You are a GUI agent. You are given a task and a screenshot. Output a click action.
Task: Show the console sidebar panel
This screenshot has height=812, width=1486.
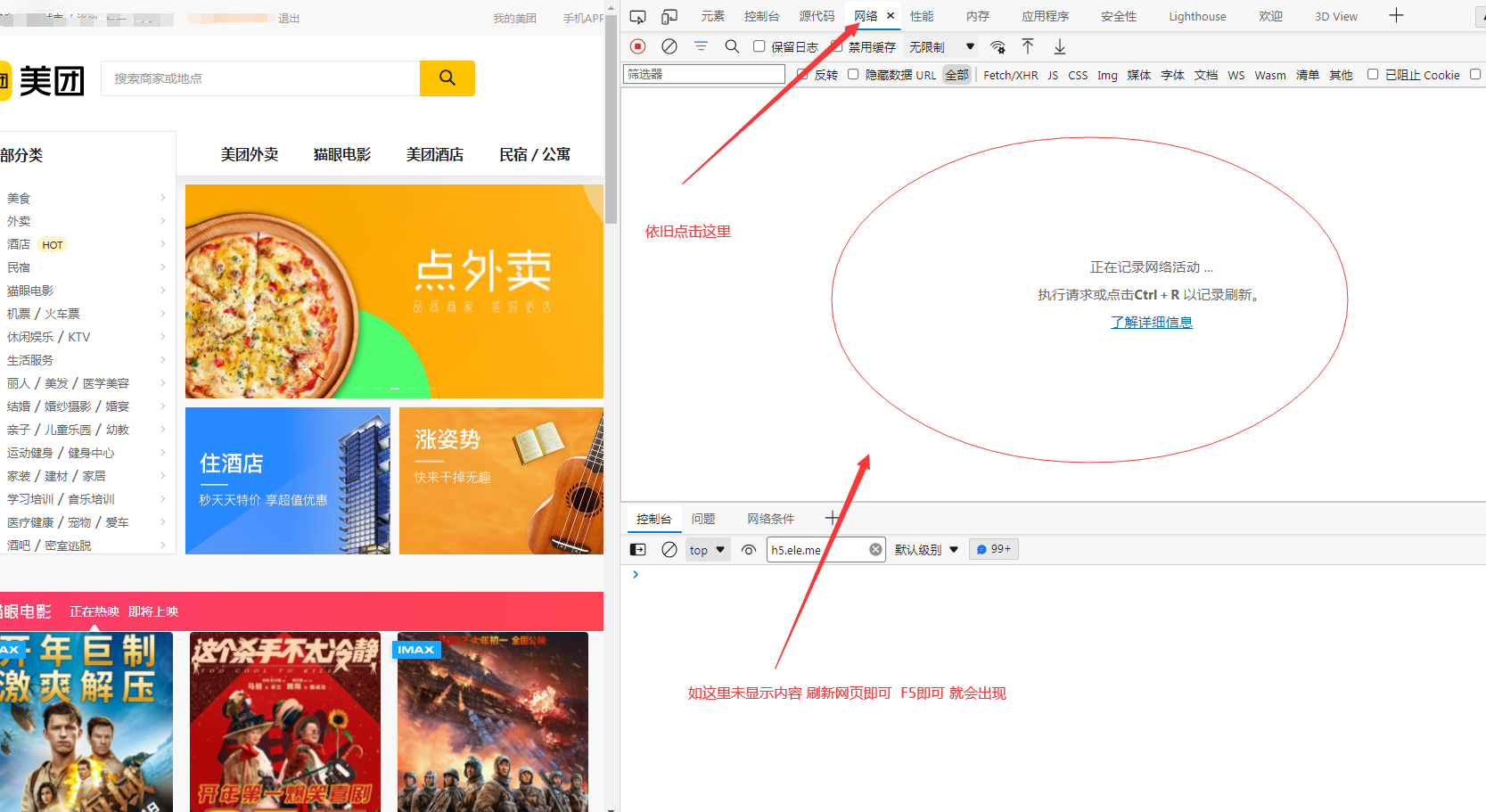point(637,550)
